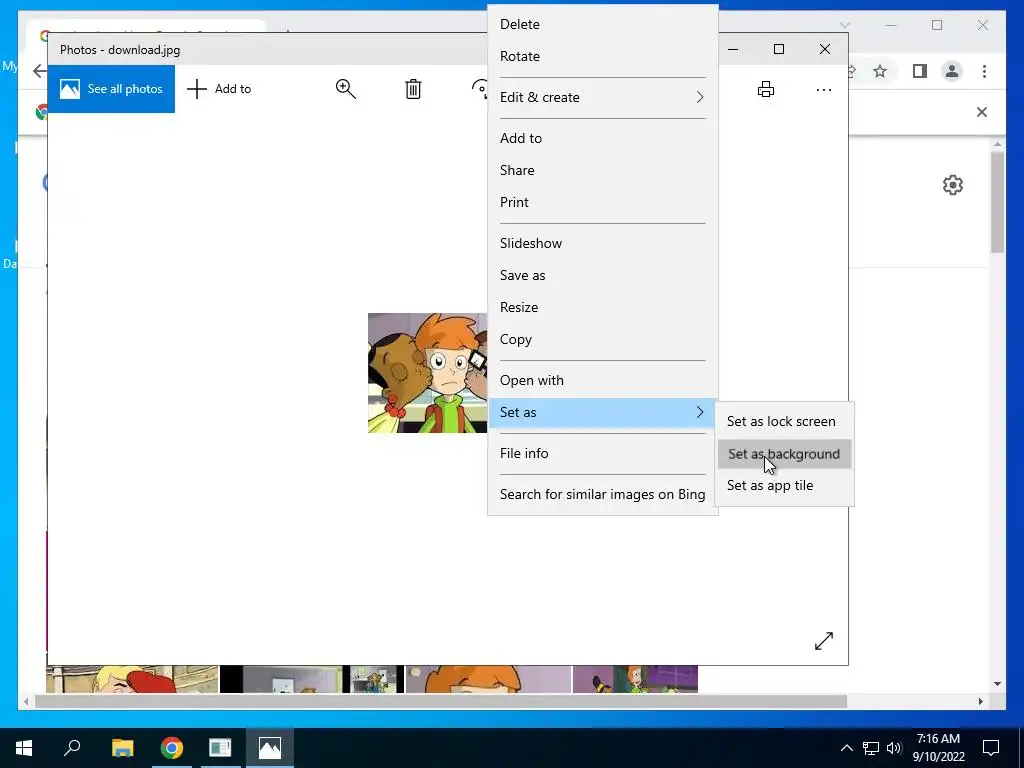Open the orange-haired boy thumbnail in Chrome
Screen dimensions: 1024x768
488,679
